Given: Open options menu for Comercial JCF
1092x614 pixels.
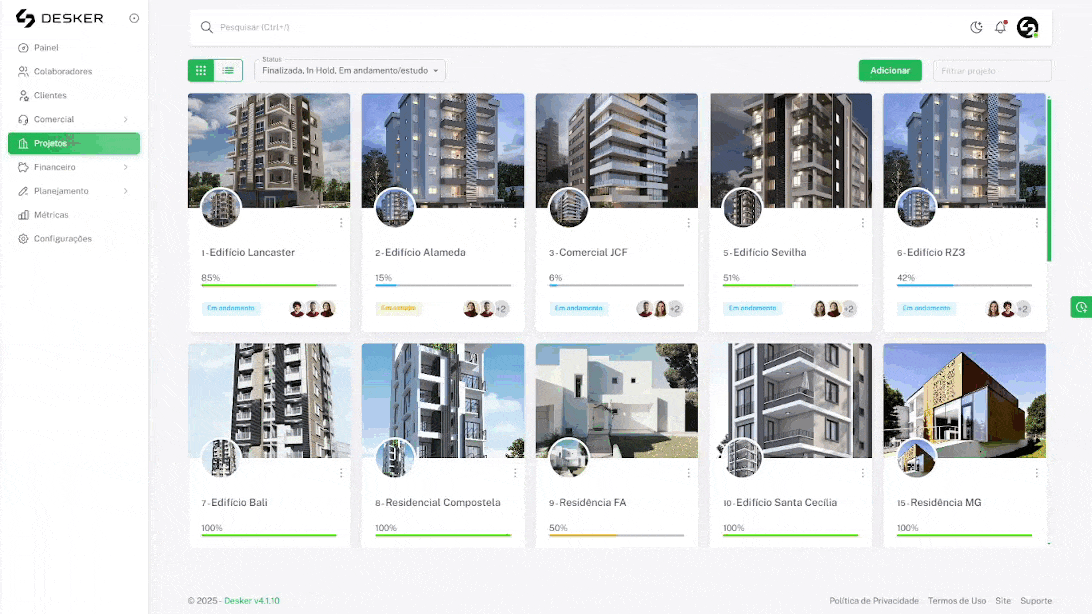Looking at the screenshot, I should [688, 223].
